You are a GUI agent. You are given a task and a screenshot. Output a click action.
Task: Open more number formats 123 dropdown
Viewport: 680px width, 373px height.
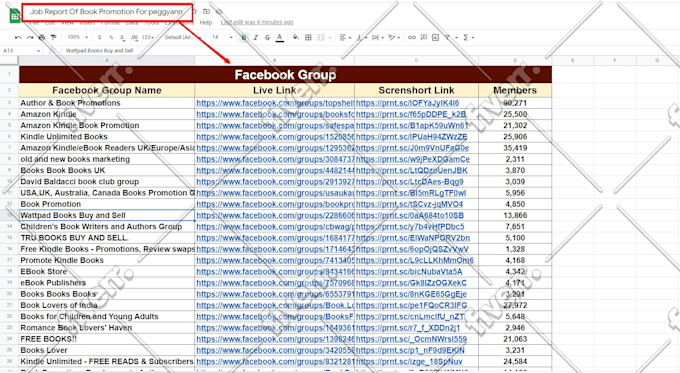(x=148, y=37)
